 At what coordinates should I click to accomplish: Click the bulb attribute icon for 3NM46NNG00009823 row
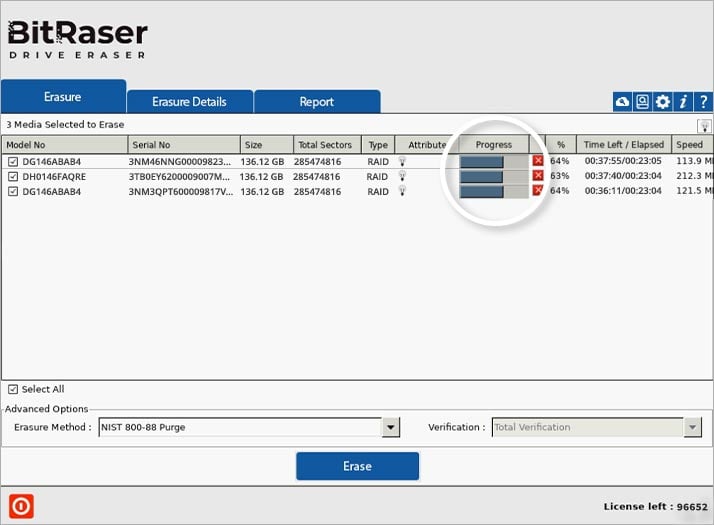coord(402,161)
